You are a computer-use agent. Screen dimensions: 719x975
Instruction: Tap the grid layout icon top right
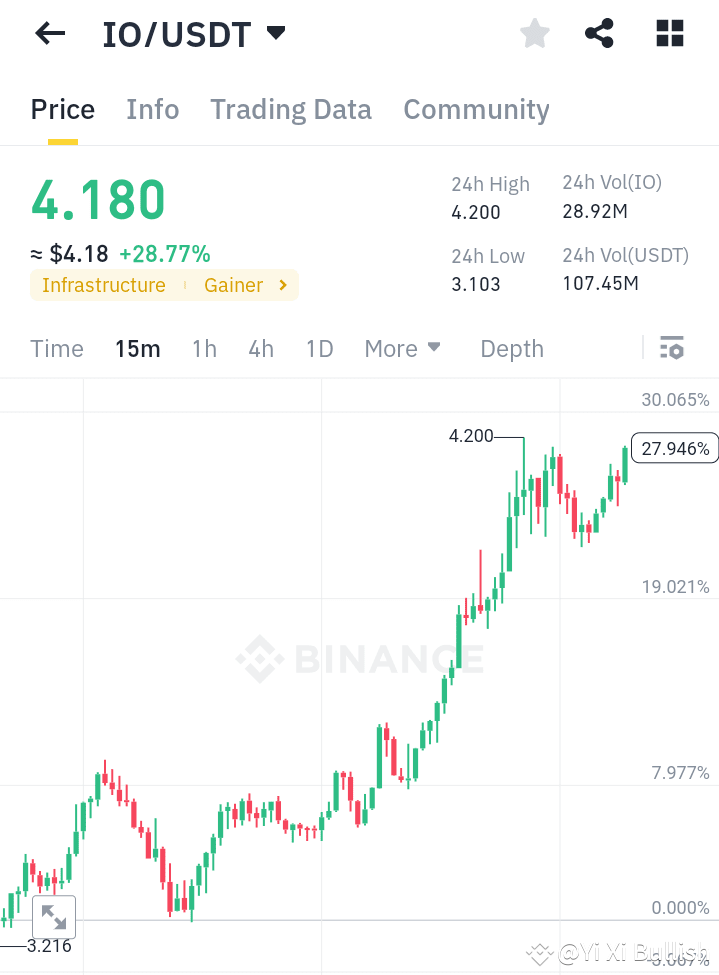coord(668,33)
